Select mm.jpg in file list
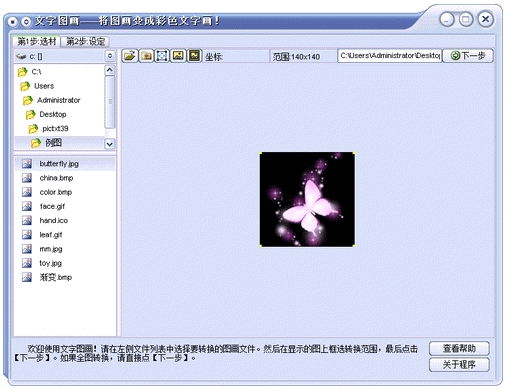 click(51, 249)
